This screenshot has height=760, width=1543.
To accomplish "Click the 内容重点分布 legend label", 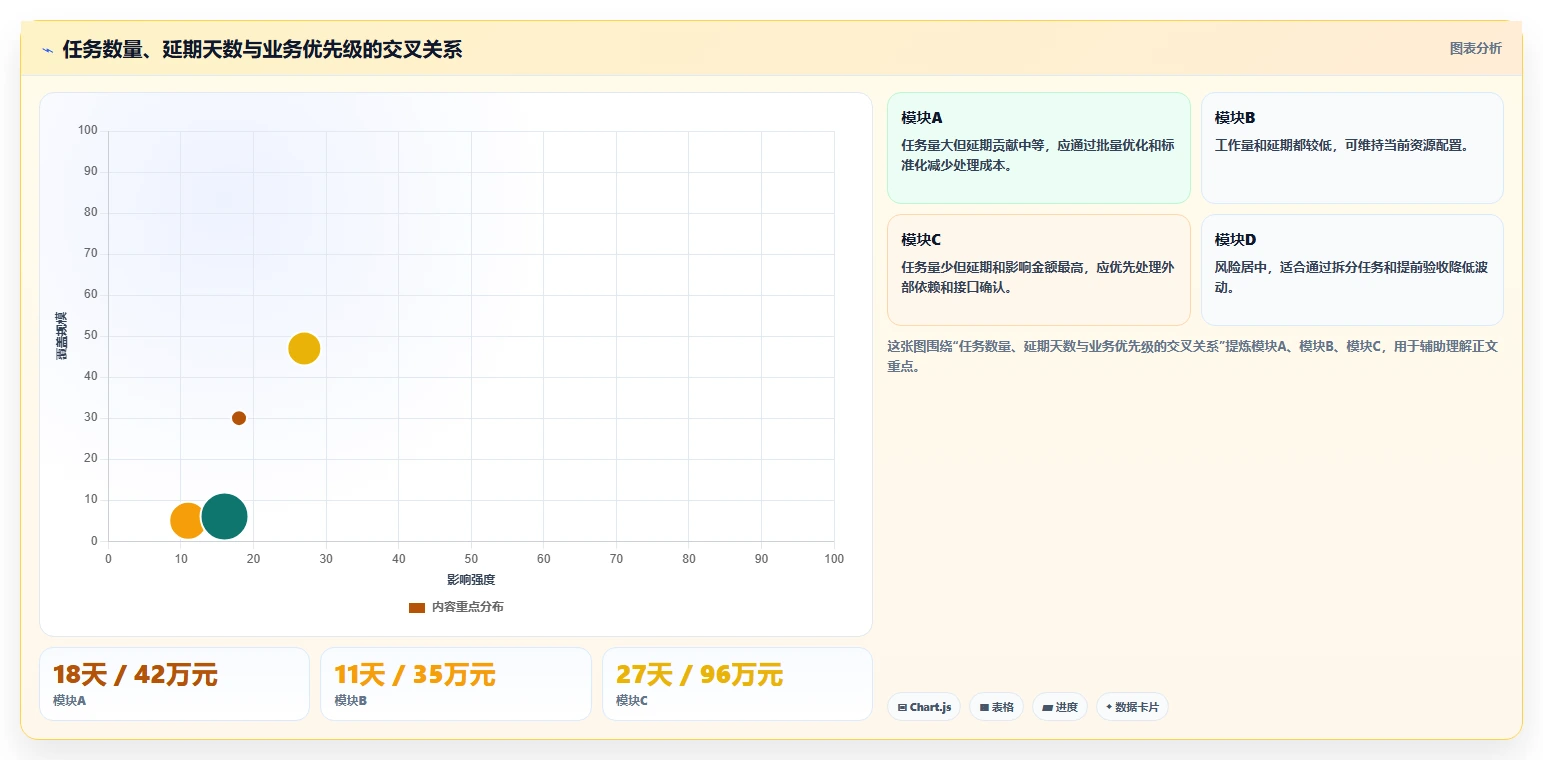I will pos(468,607).
